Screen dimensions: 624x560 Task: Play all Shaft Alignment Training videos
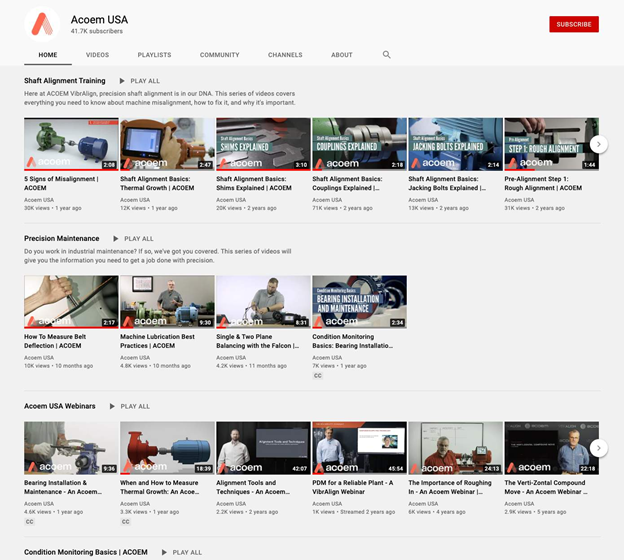139,81
